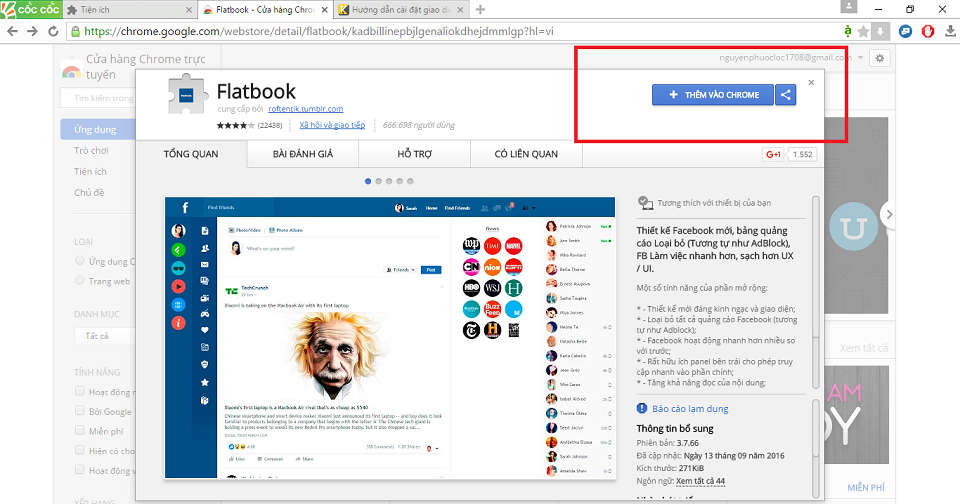960x504 pixels.
Task: Click the account email nguyenphuocloc1708@gmail.com
Action: pos(786,58)
